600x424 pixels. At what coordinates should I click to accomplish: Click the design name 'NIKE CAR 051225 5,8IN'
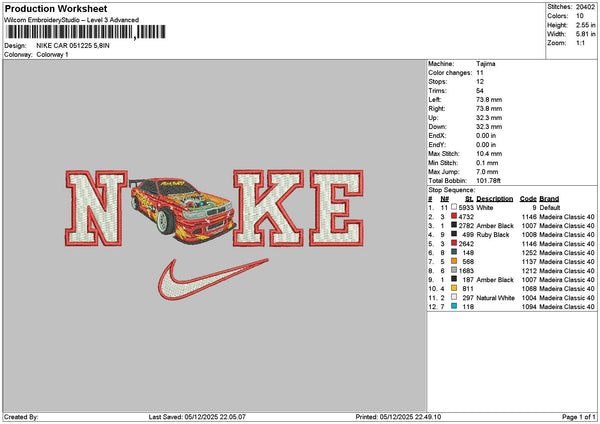pyautogui.click(x=73, y=46)
